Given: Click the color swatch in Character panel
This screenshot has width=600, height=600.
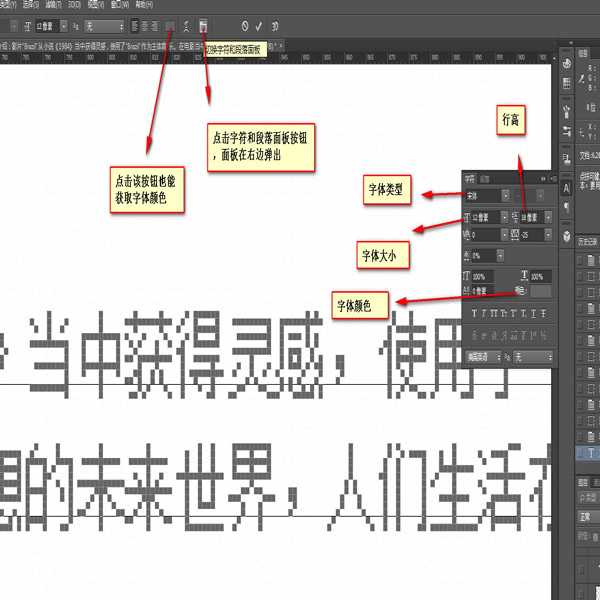Looking at the screenshot, I should click(541, 292).
